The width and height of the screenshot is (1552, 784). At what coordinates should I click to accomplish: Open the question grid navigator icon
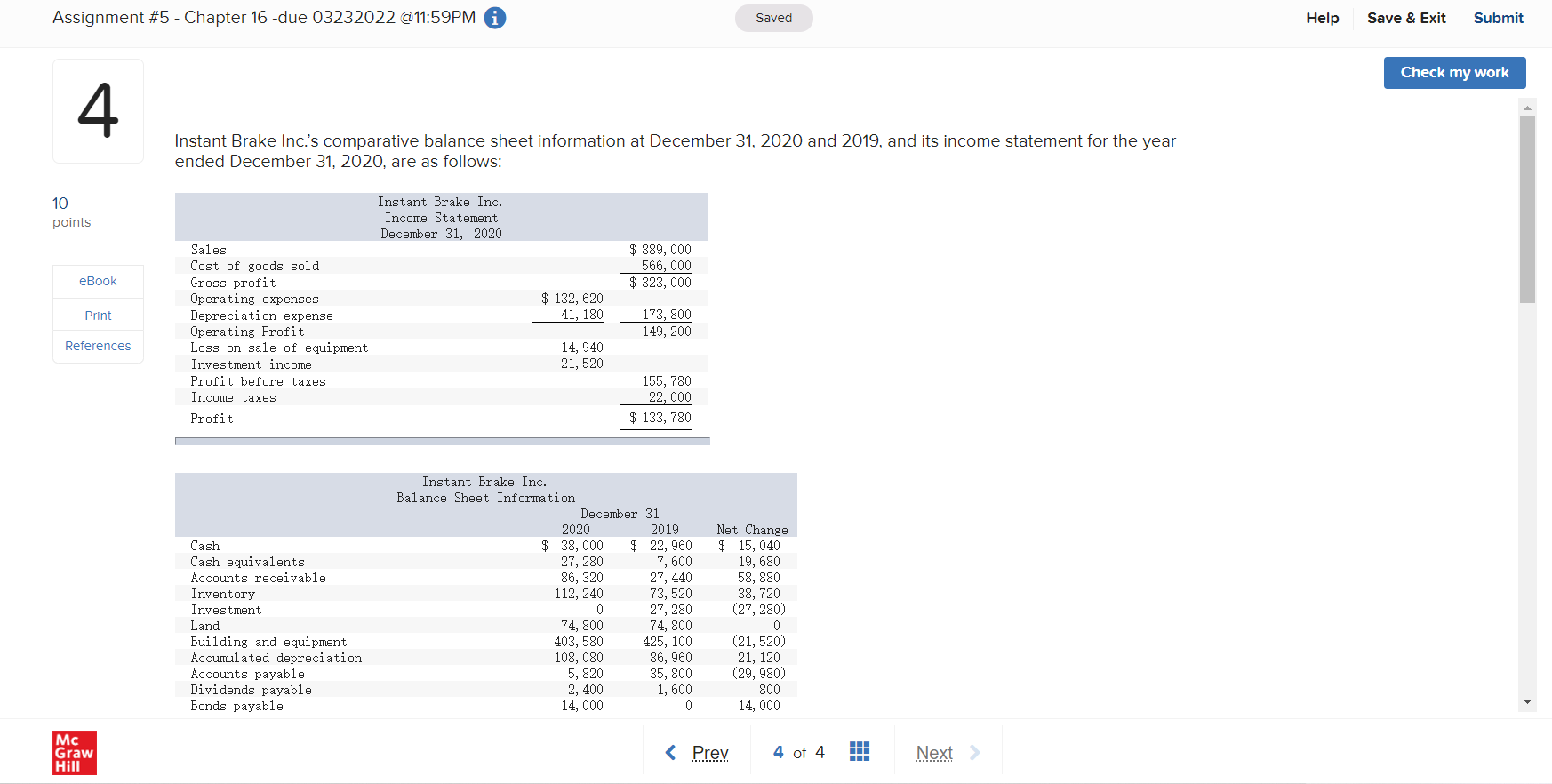(860, 752)
